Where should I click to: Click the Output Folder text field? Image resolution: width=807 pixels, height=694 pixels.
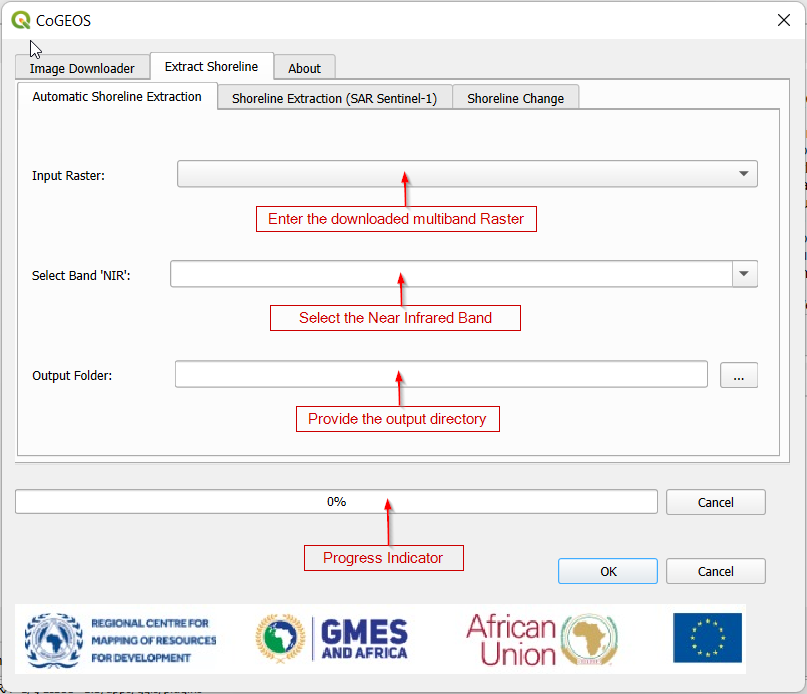tap(441, 374)
